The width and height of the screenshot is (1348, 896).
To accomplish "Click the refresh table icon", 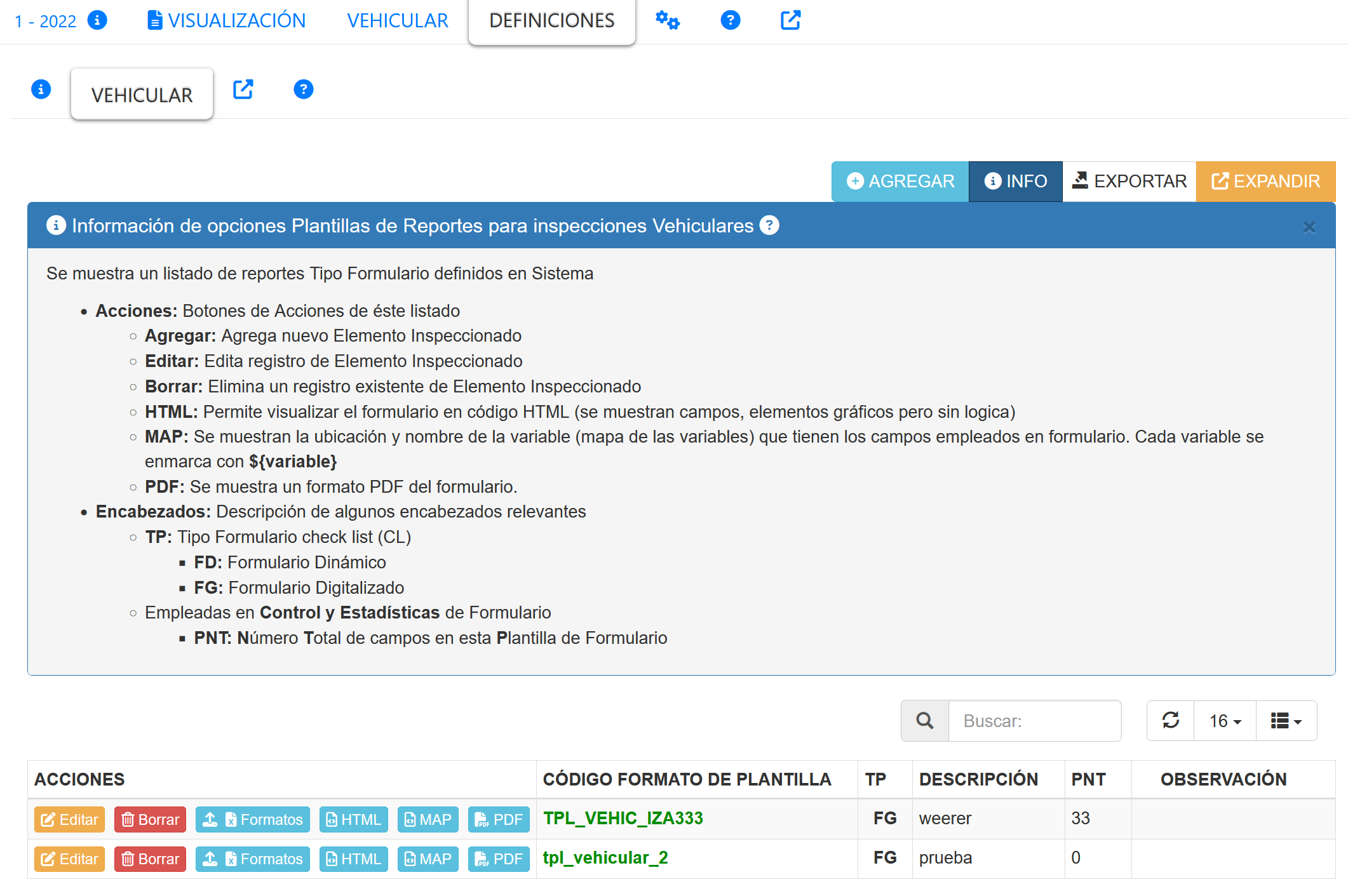I will (1170, 721).
